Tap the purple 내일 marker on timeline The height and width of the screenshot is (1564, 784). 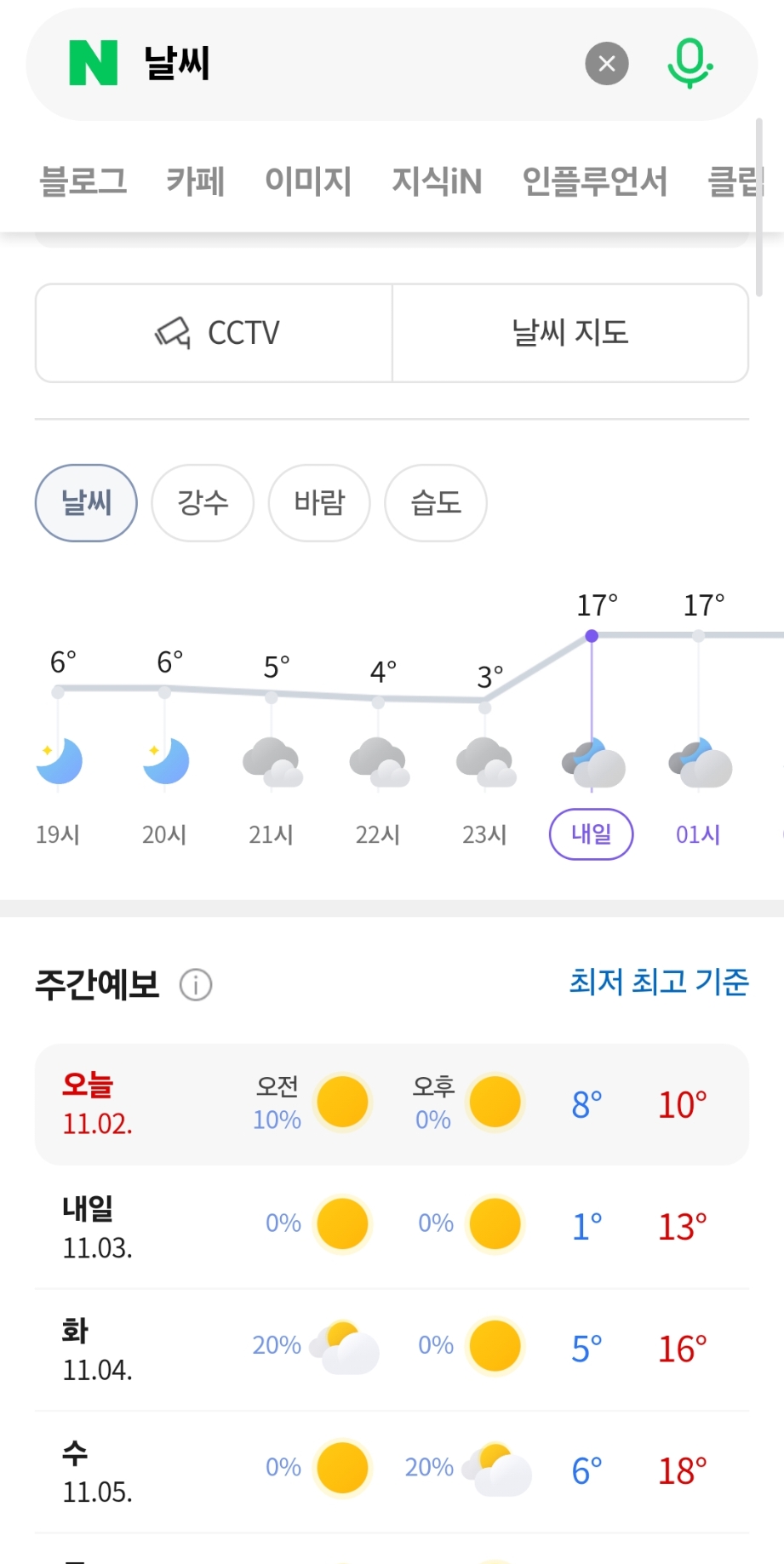[x=591, y=834]
